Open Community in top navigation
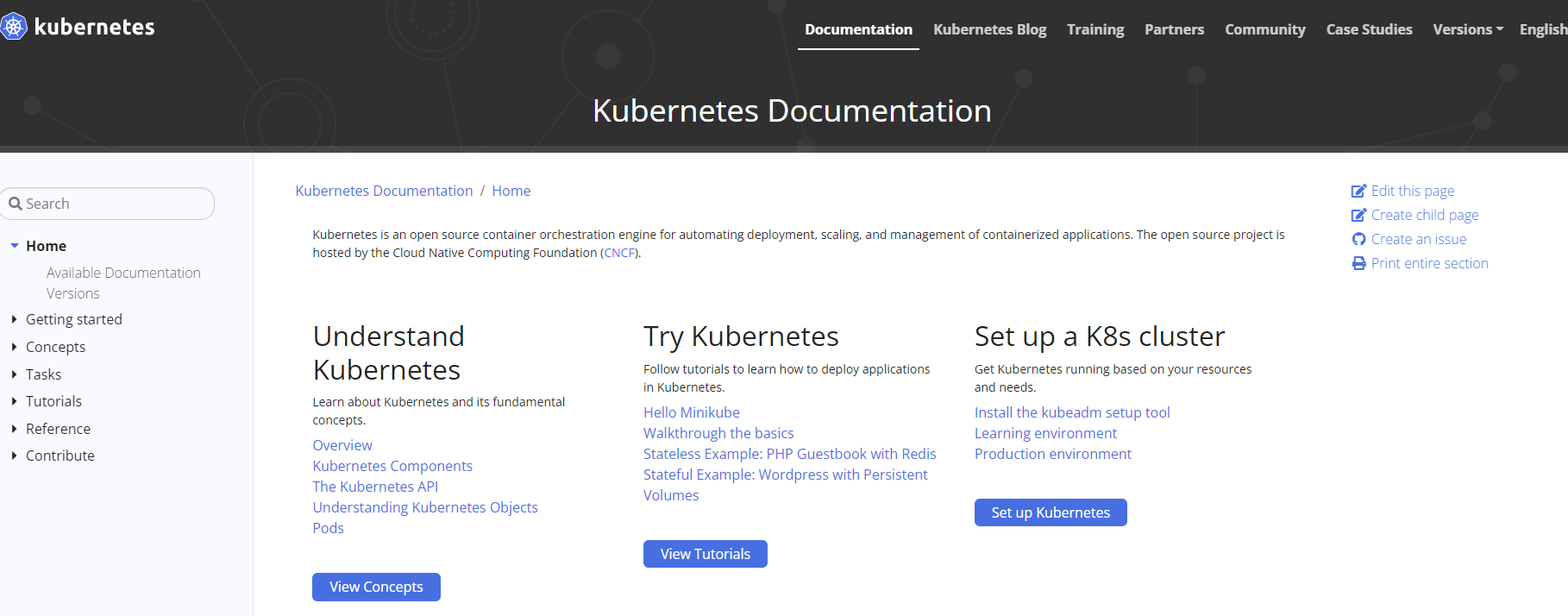The width and height of the screenshot is (1568, 616). [1265, 29]
